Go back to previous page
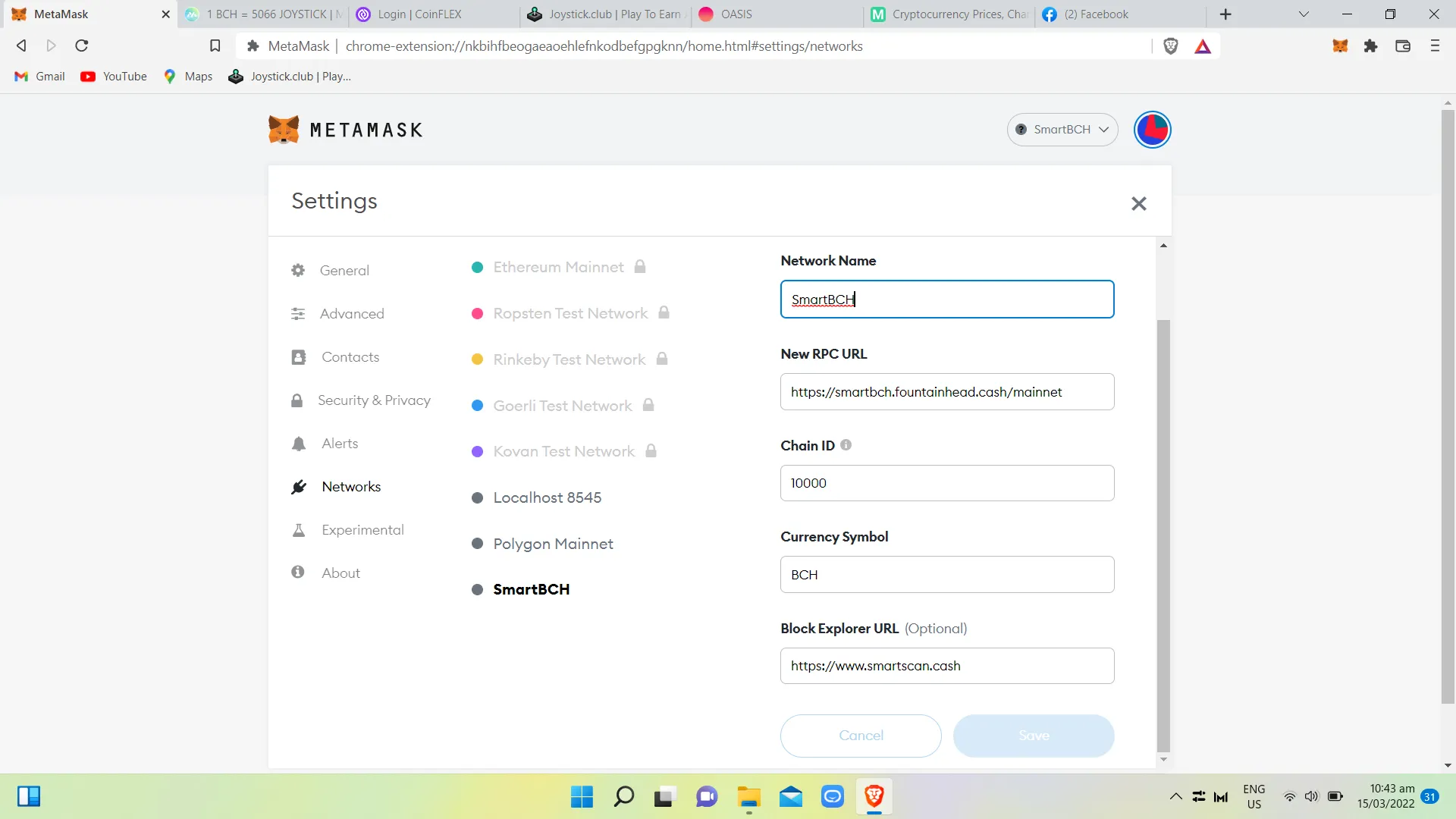The width and height of the screenshot is (1456, 819). click(x=21, y=46)
